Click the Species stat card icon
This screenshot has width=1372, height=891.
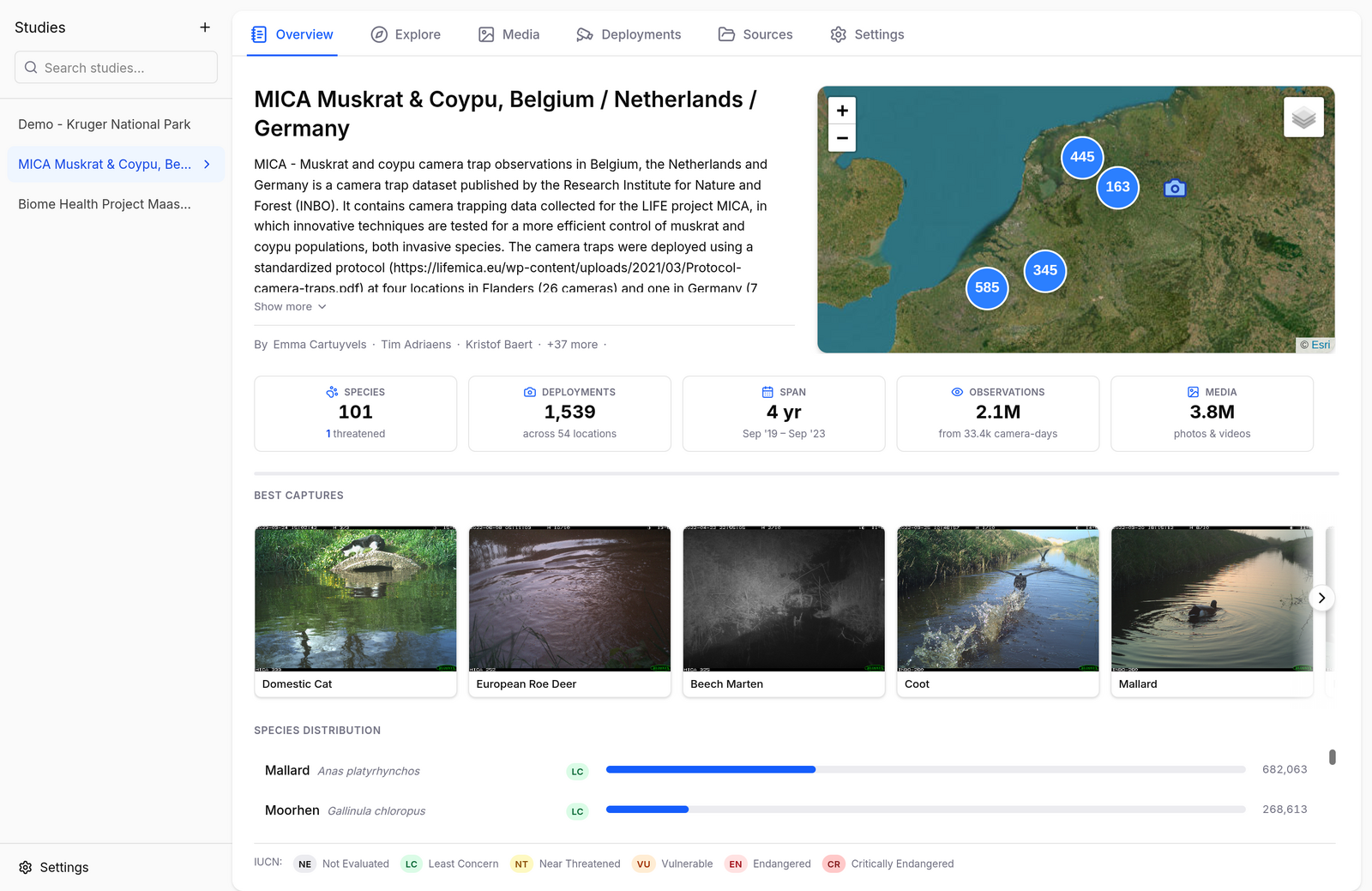332,392
